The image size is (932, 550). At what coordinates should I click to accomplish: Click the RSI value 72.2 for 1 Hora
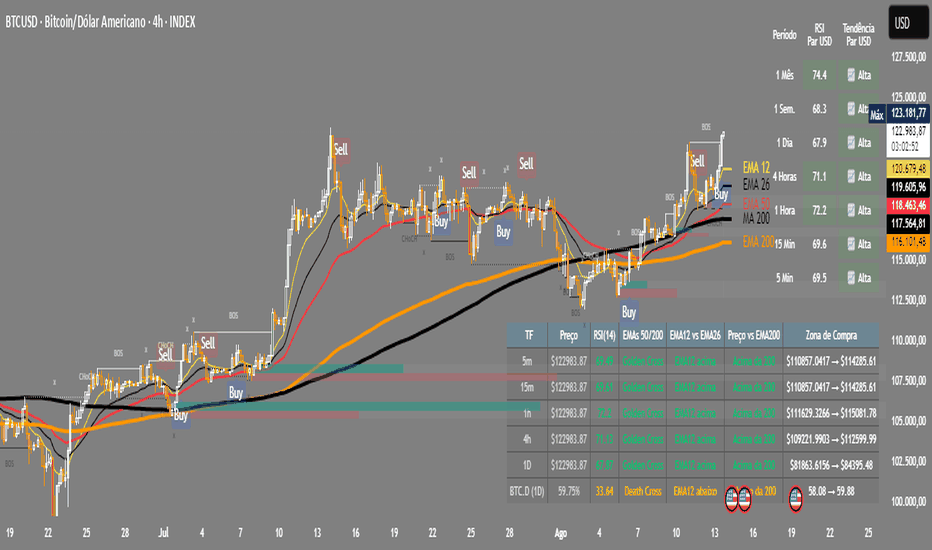click(820, 210)
